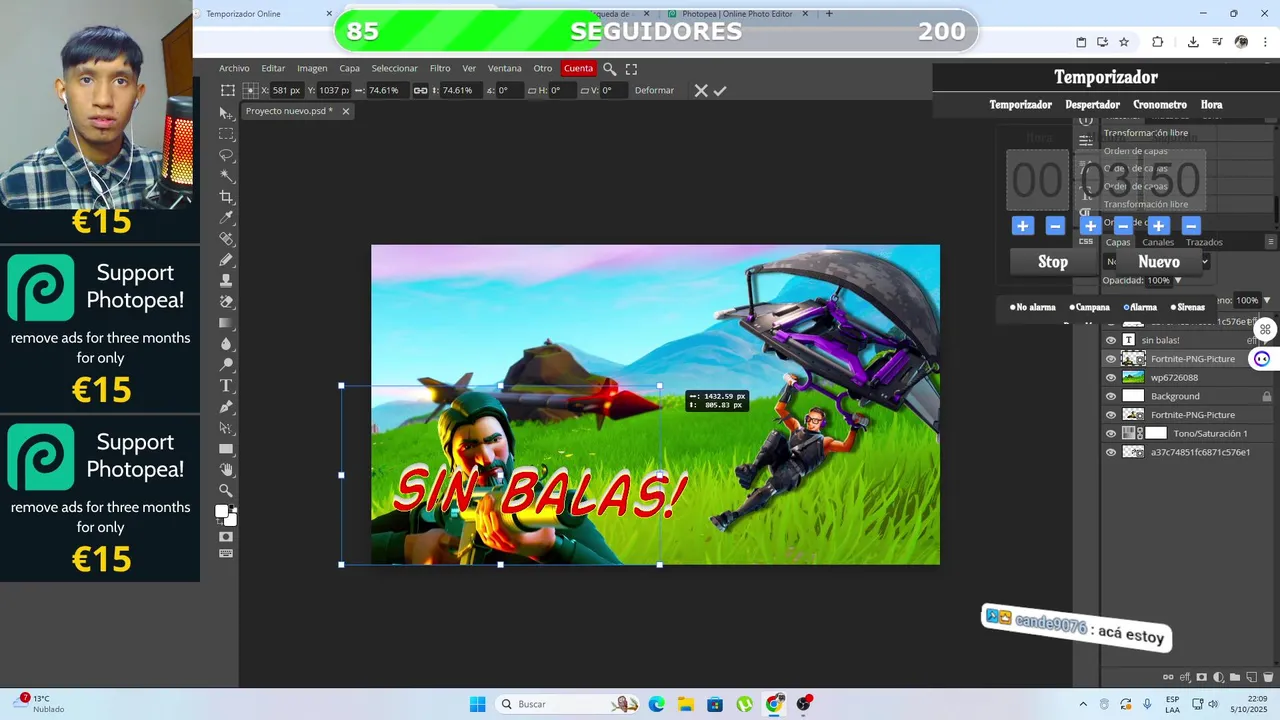Toggle Quick Mask mode icon

[x=226, y=537]
